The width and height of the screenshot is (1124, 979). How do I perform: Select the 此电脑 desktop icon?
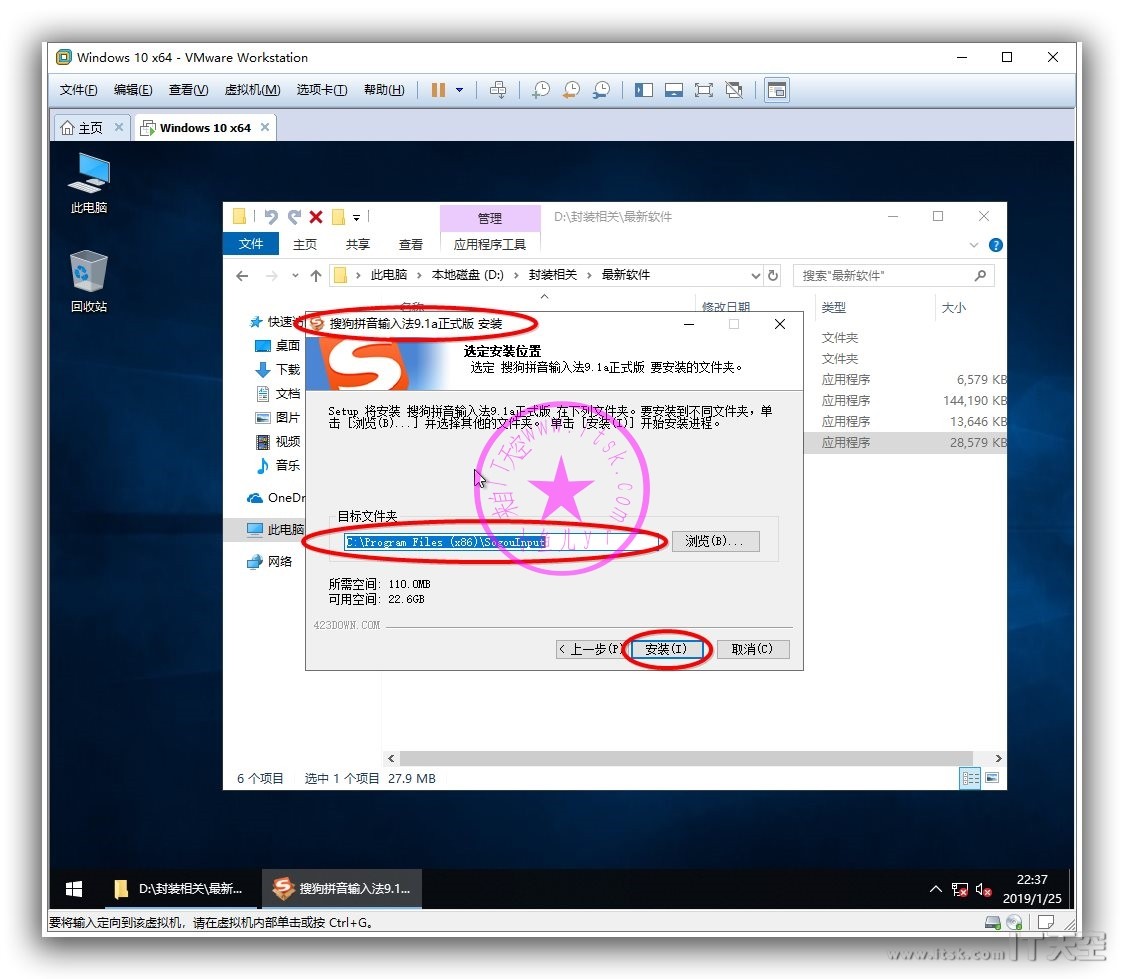click(89, 183)
